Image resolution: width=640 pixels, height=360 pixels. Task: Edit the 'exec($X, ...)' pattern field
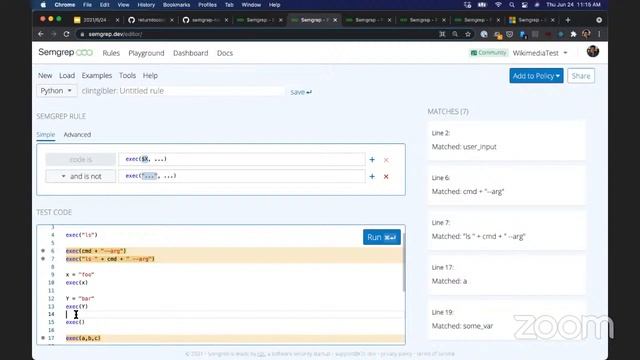(x=242, y=159)
